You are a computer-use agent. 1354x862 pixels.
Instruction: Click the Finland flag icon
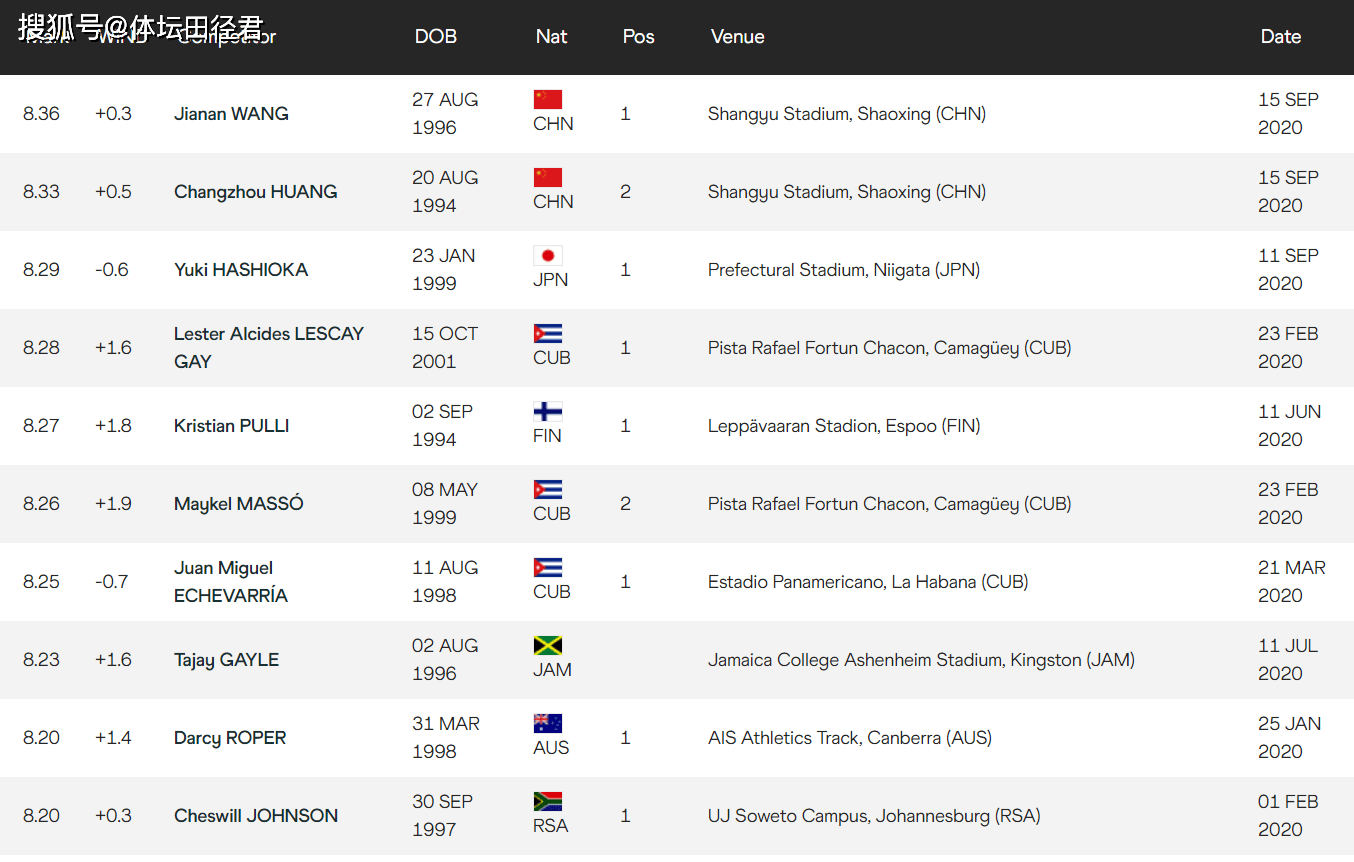pos(547,412)
